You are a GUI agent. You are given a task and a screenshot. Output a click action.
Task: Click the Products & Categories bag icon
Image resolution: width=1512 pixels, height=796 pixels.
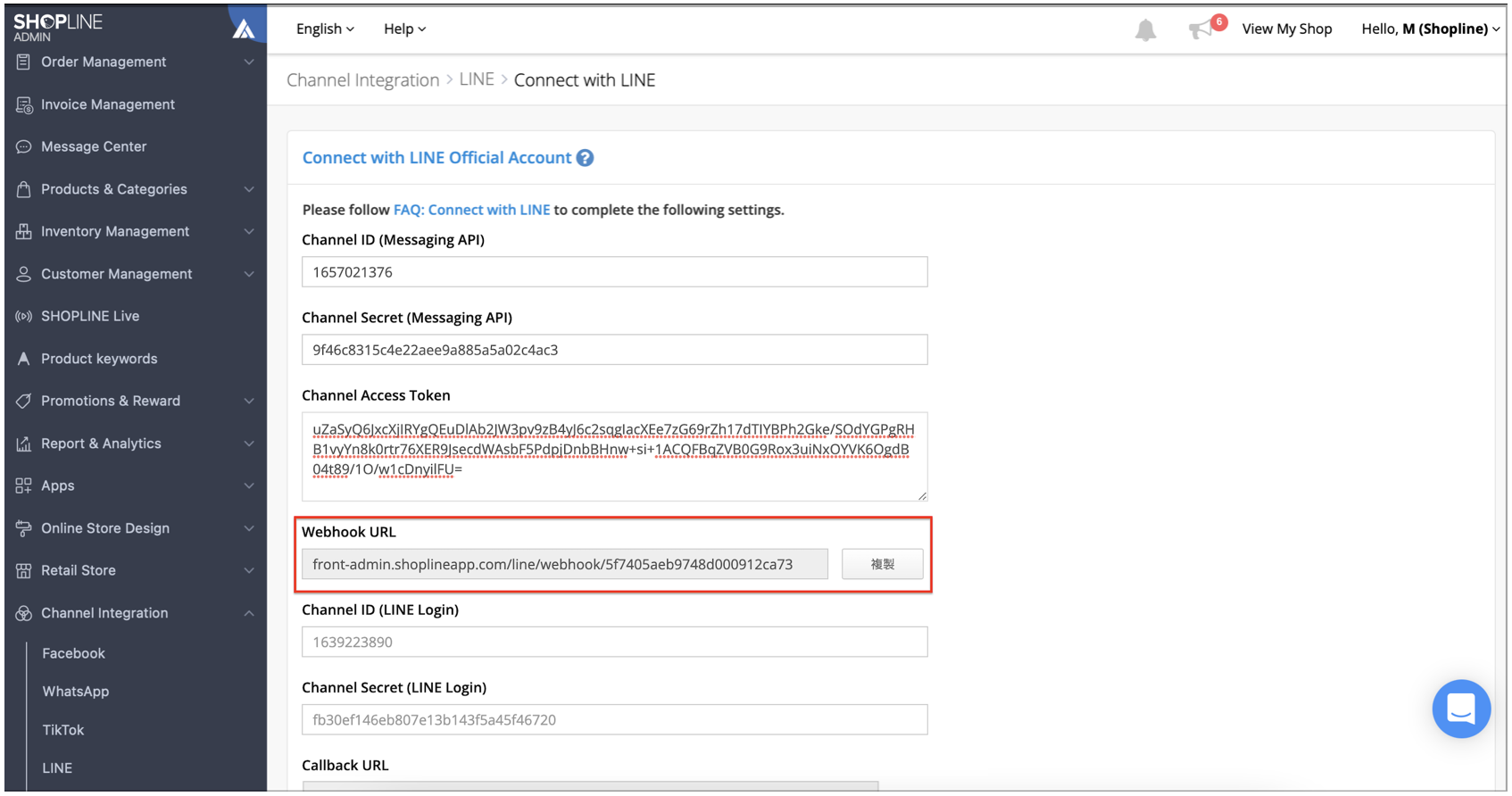(x=23, y=189)
